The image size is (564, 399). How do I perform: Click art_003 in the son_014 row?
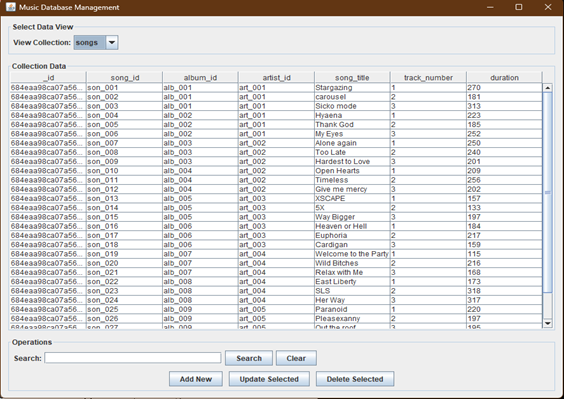click(276, 208)
